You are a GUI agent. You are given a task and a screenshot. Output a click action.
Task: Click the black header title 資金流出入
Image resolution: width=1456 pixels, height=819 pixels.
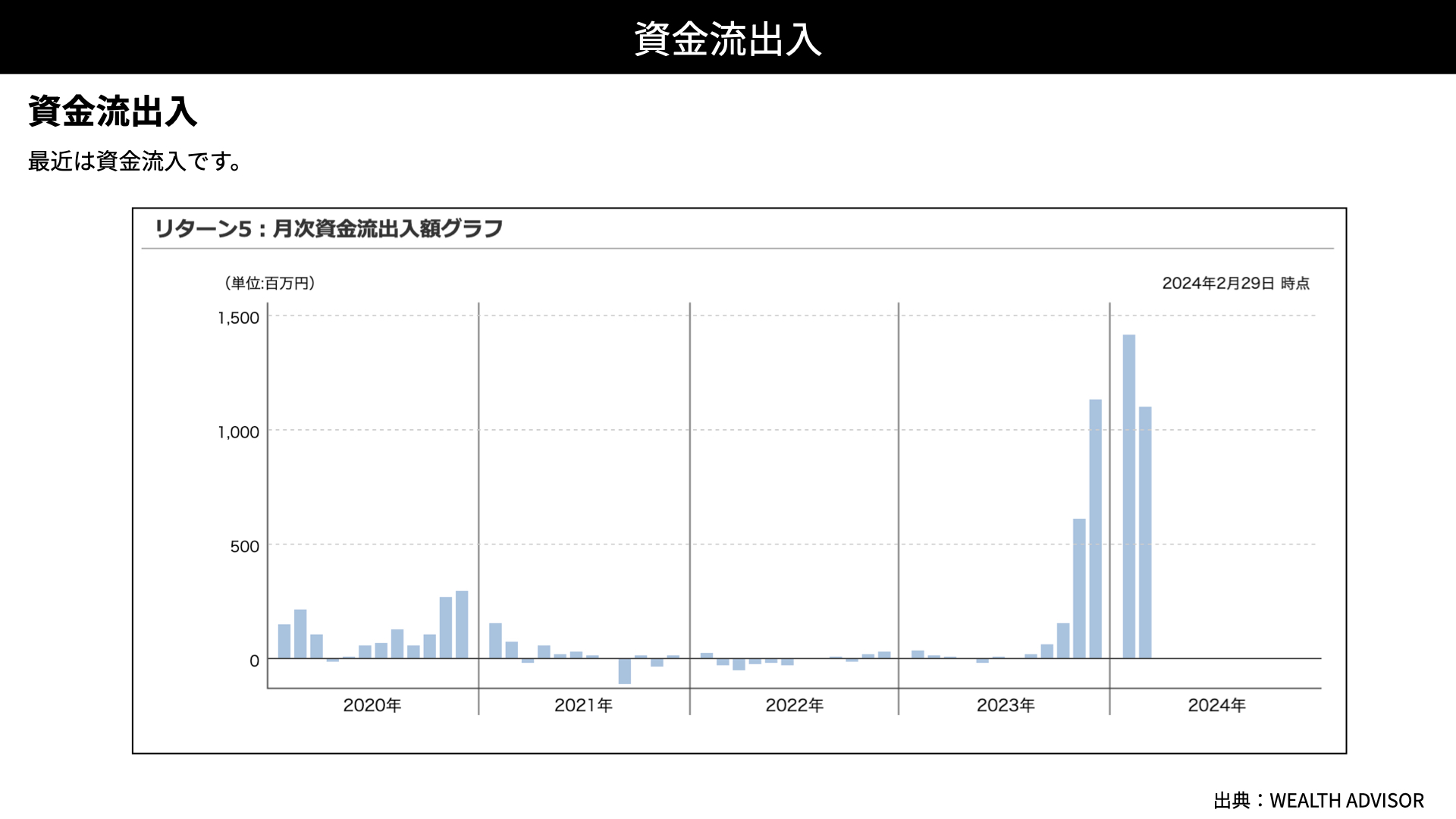(728, 39)
